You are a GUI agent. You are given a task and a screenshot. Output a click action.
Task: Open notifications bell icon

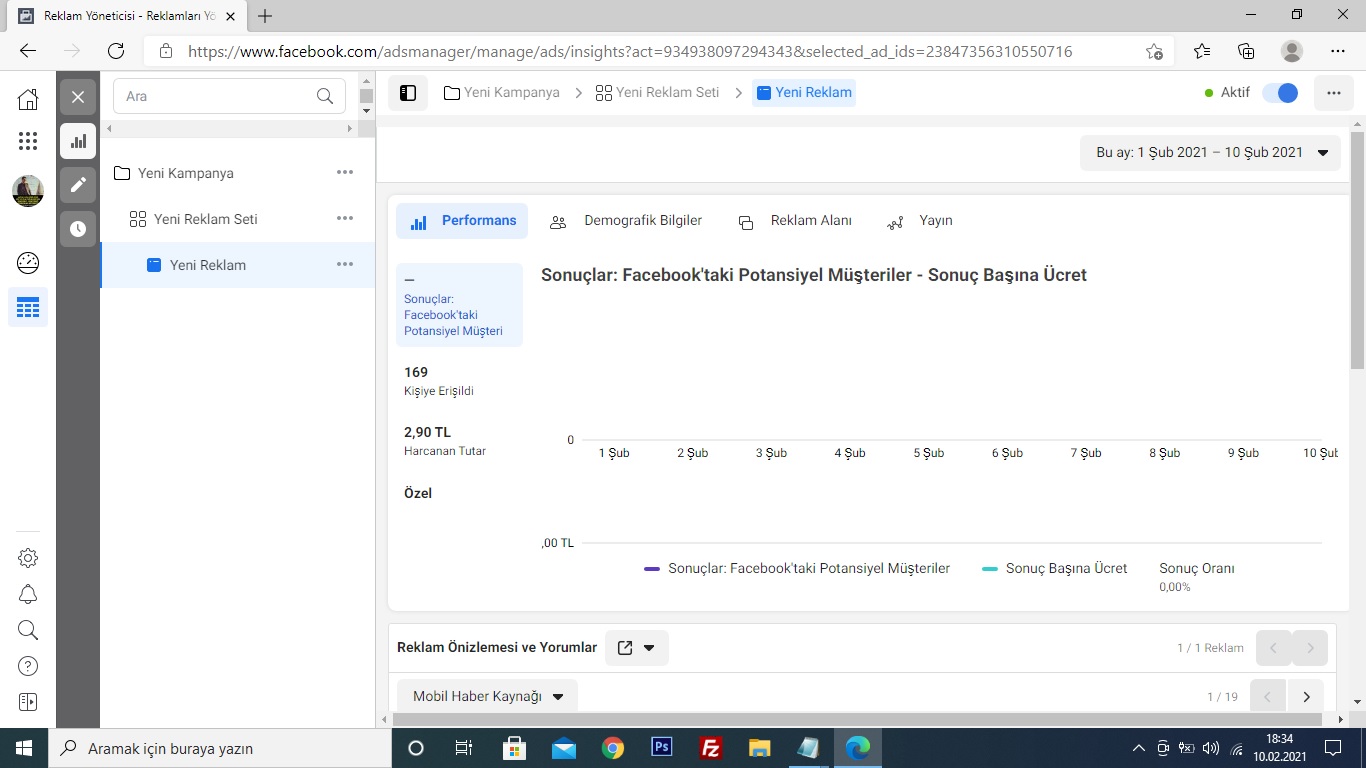click(28, 594)
